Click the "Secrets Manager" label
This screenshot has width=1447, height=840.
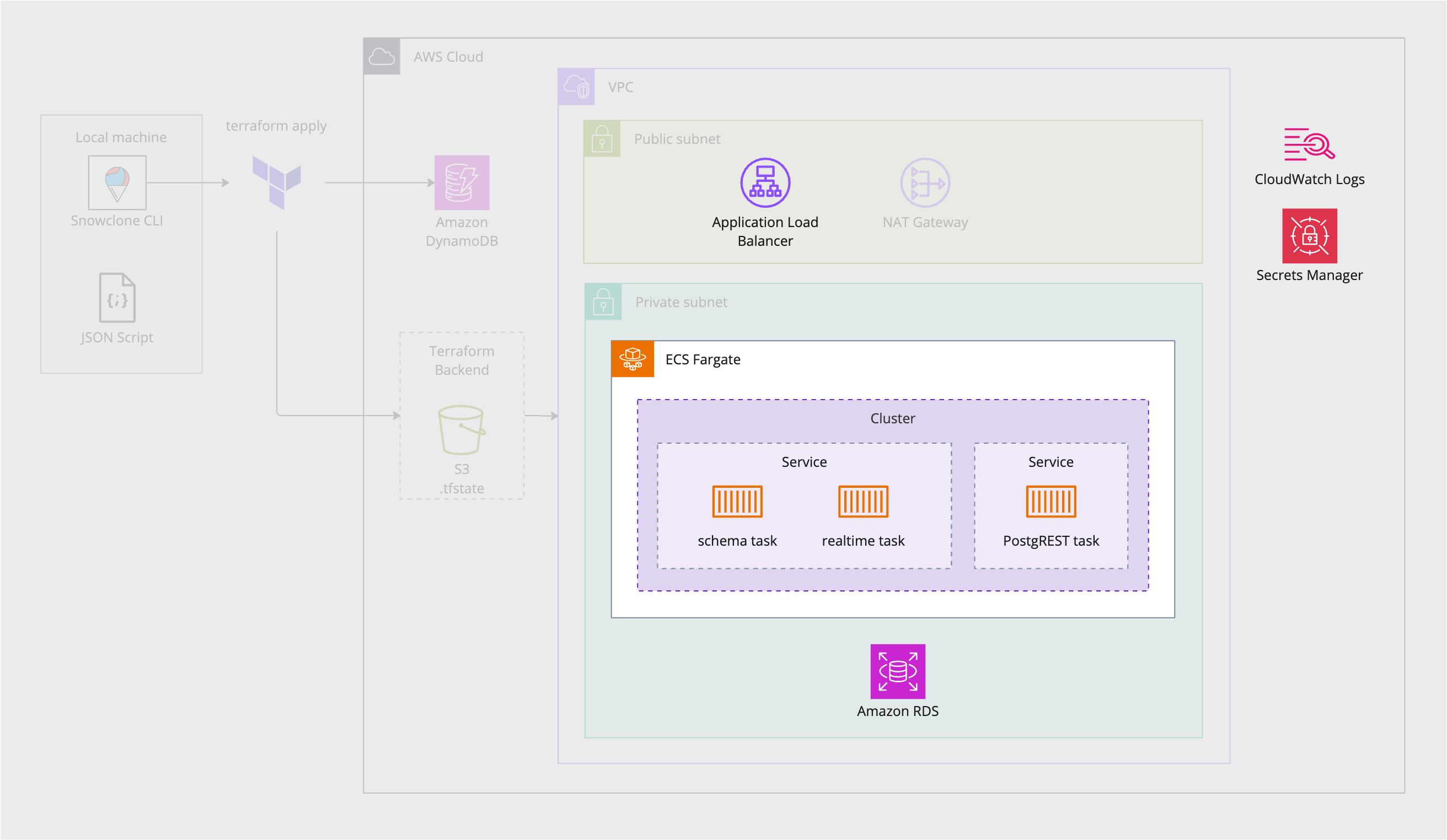point(1309,275)
